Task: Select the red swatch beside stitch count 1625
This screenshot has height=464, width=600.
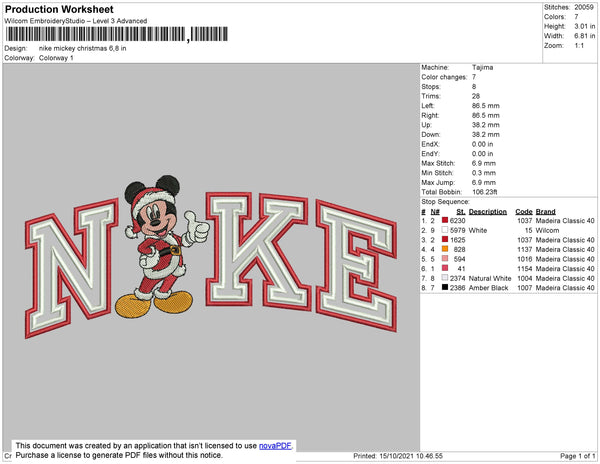Action: click(445, 239)
